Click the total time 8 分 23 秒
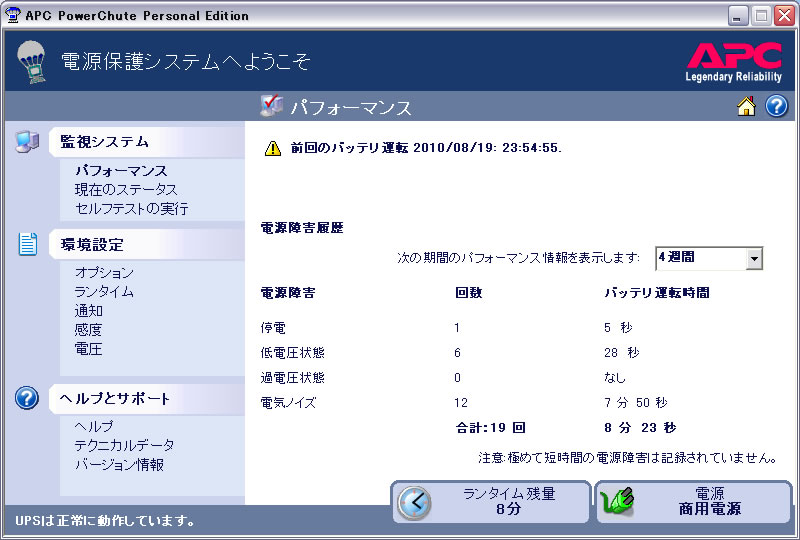Image resolution: width=800 pixels, height=540 pixels. pos(640,428)
